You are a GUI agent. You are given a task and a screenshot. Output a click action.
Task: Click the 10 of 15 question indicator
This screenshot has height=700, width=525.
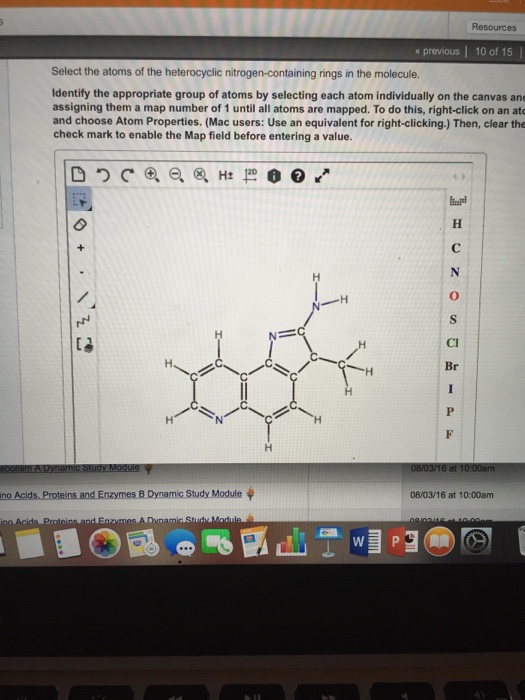493,52
